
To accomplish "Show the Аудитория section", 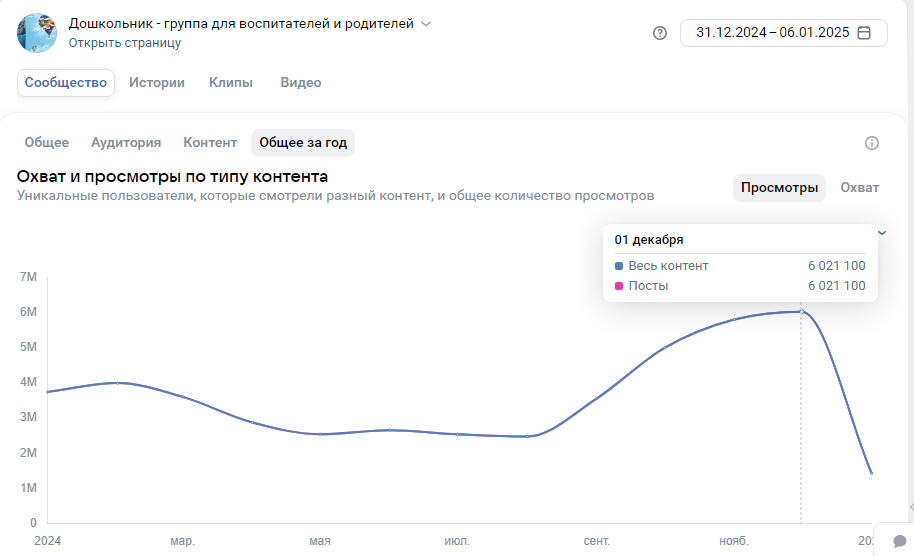I will (126, 143).
